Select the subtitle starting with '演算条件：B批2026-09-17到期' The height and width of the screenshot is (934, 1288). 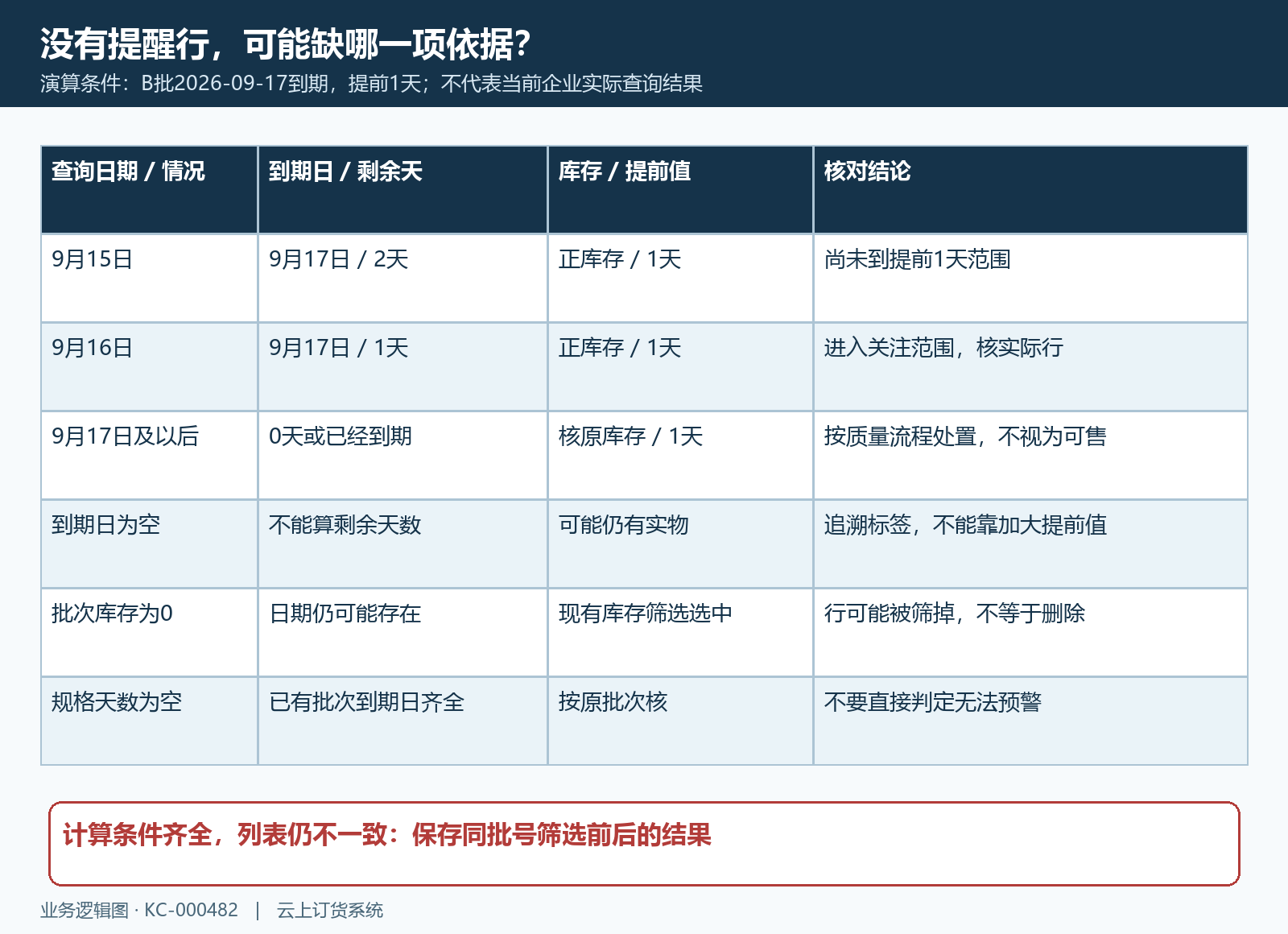pyautogui.click(x=371, y=84)
